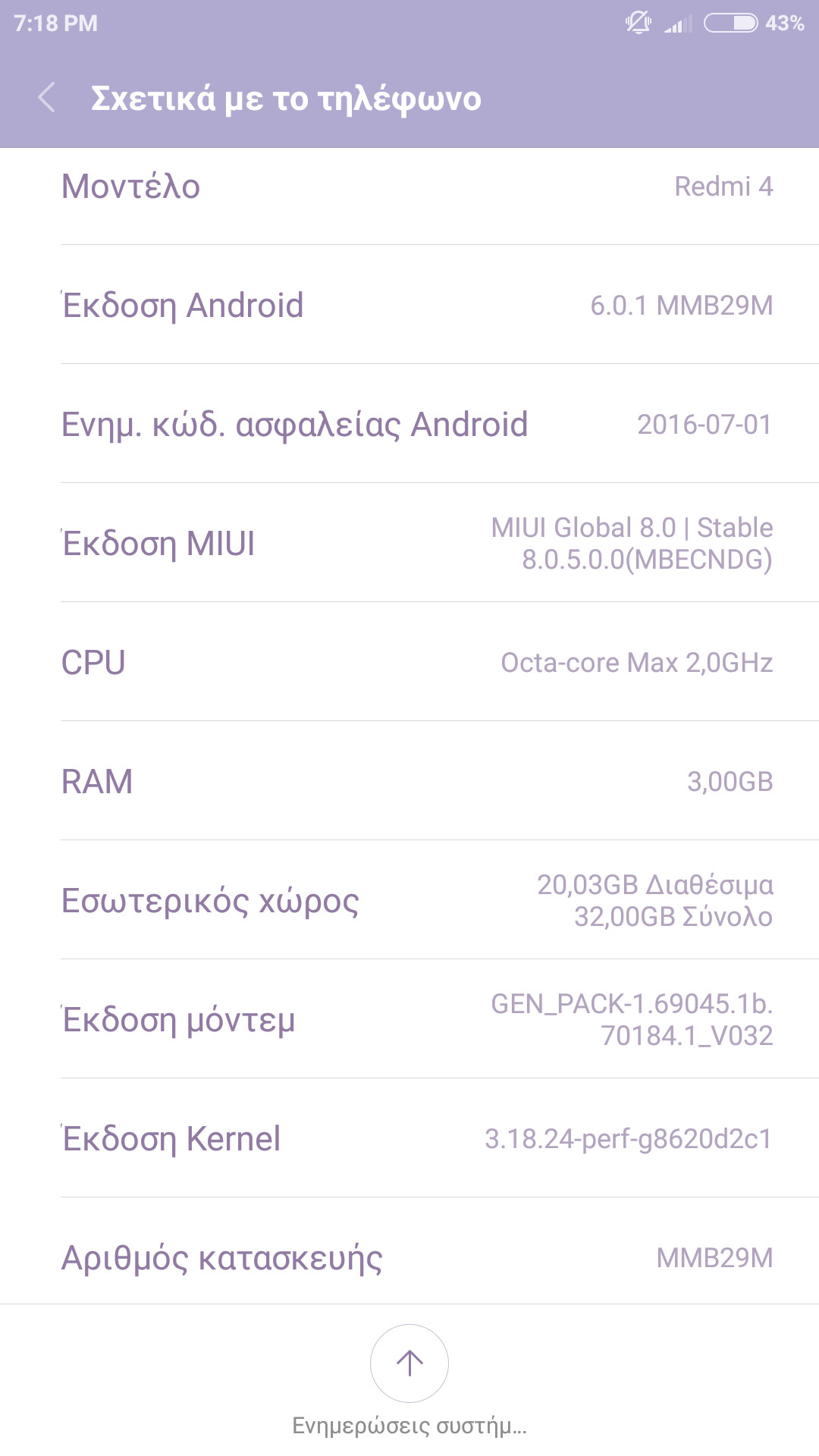Screen dimensions: 819x1456
Task: Tap the system updates arrow icon
Action: point(409,1363)
